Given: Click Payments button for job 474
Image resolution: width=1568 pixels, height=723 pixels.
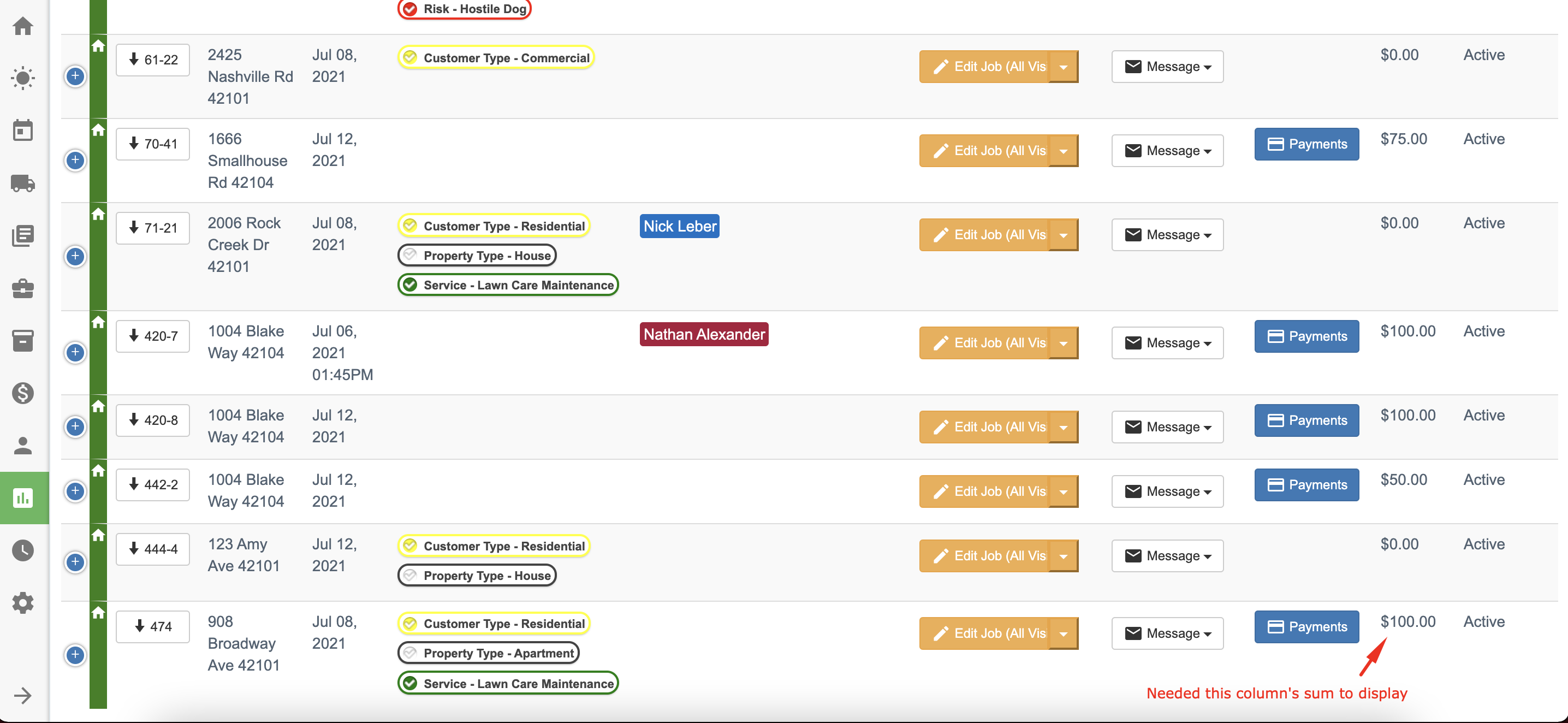Looking at the screenshot, I should coord(1306,627).
